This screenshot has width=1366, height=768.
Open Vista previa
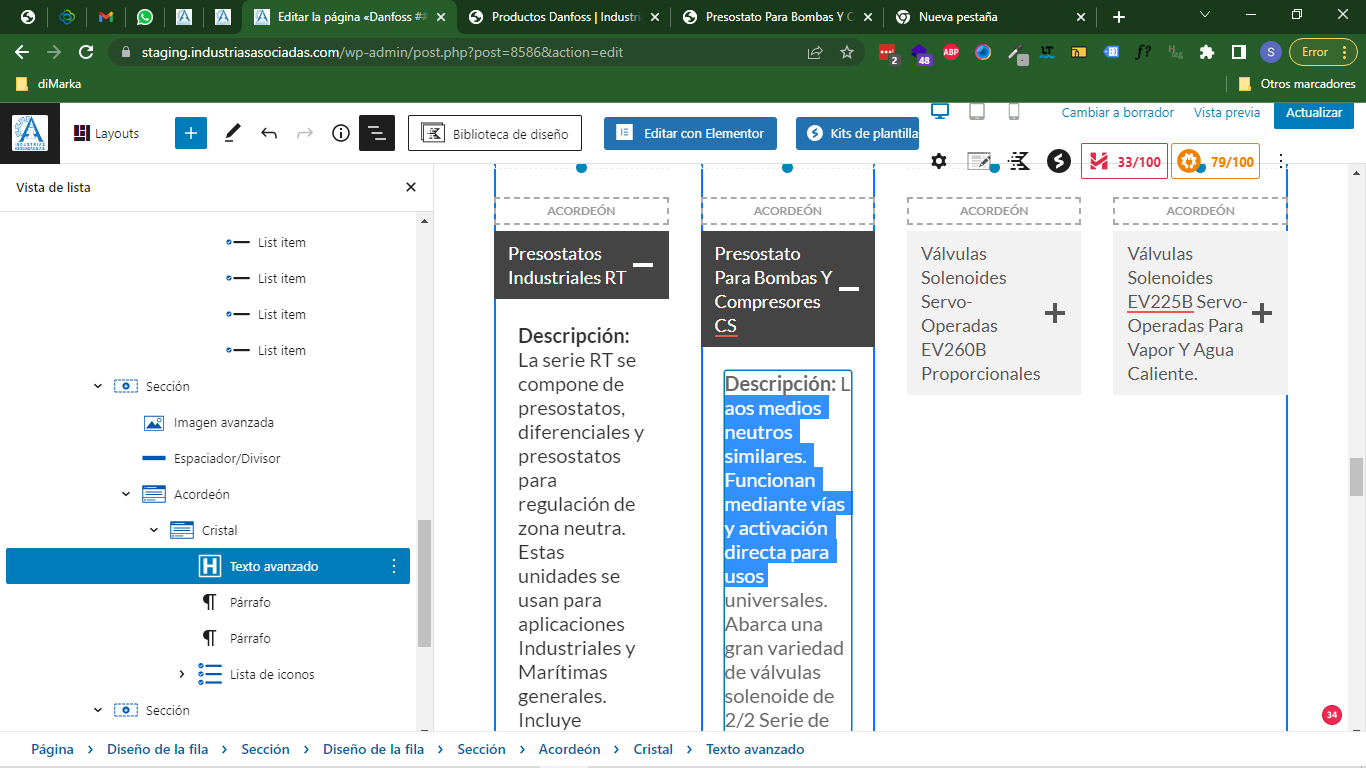[x=1227, y=113]
